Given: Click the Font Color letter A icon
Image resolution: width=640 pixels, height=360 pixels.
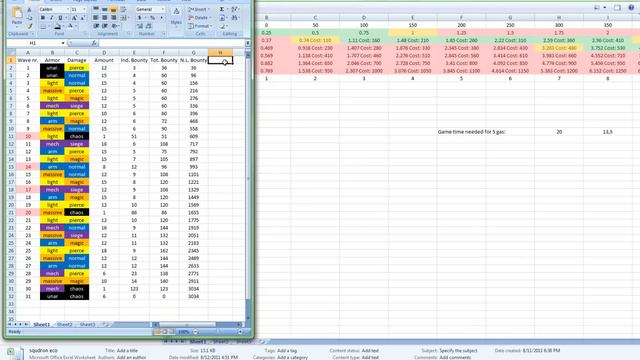Looking at the screenshot, I should [70, 26].
